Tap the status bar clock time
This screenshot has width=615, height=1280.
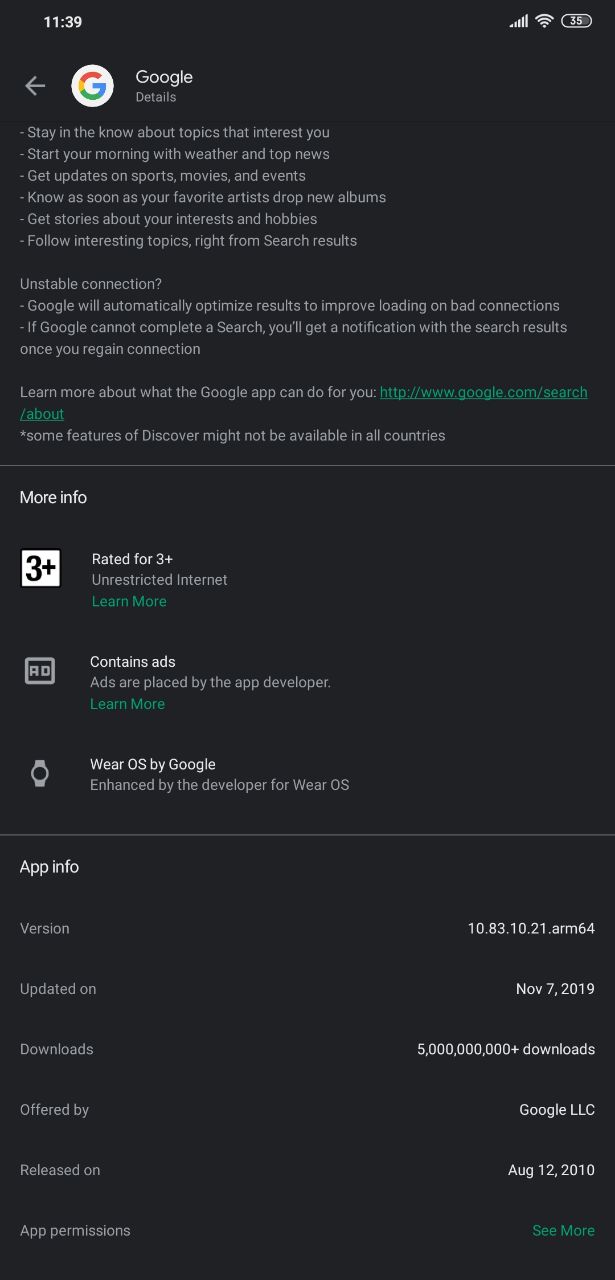pos(62,22)
